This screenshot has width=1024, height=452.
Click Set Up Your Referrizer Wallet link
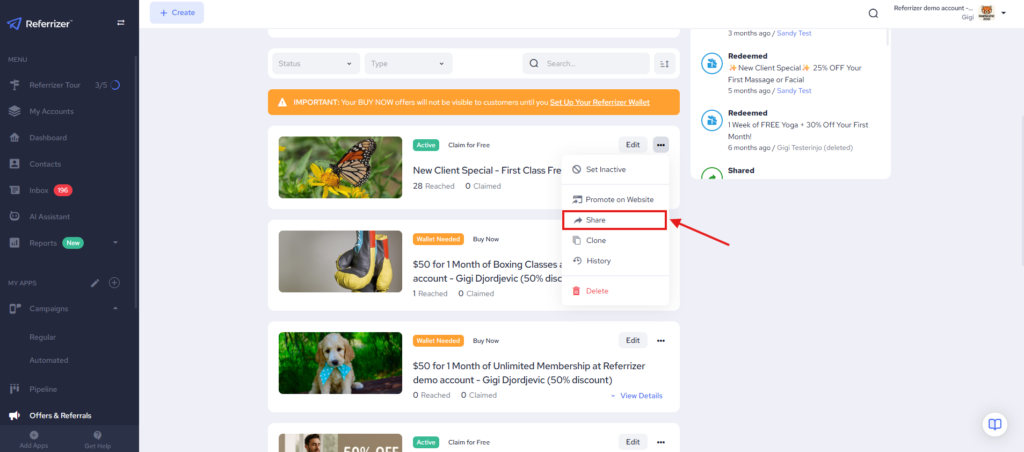coord(612,102)
